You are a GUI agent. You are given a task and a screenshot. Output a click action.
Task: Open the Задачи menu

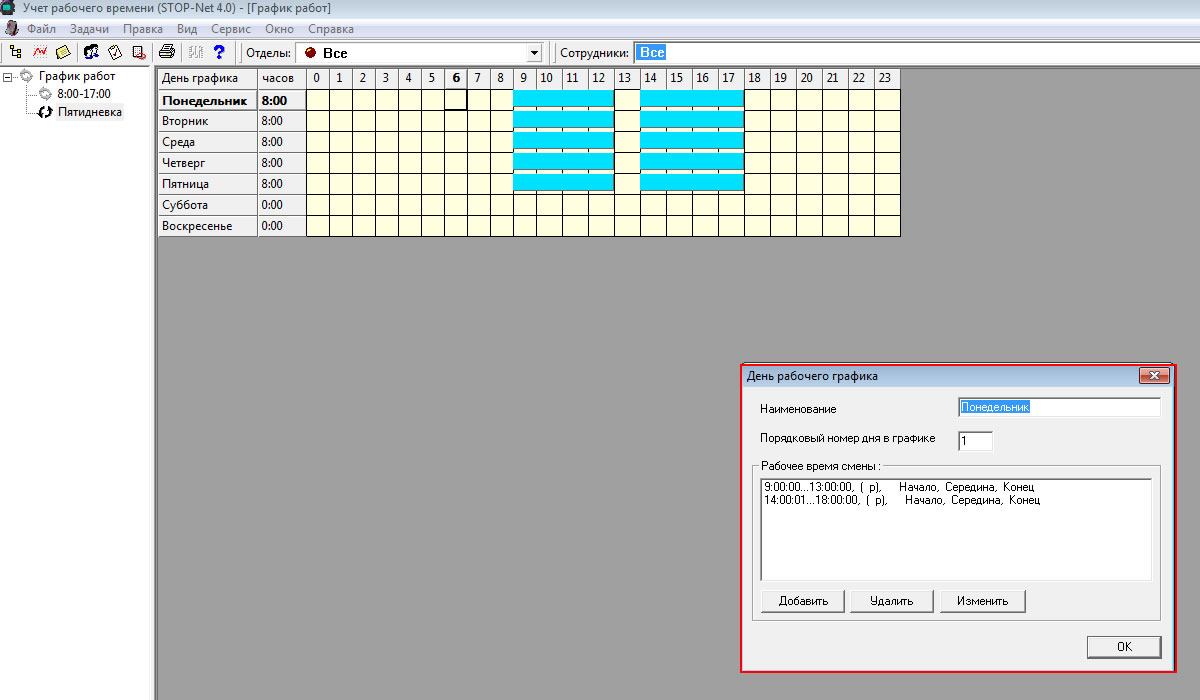(x=89, y=29)
